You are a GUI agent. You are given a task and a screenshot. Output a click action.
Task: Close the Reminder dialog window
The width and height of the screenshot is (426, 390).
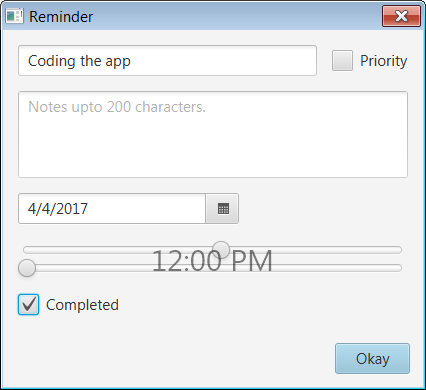[401, 16]
